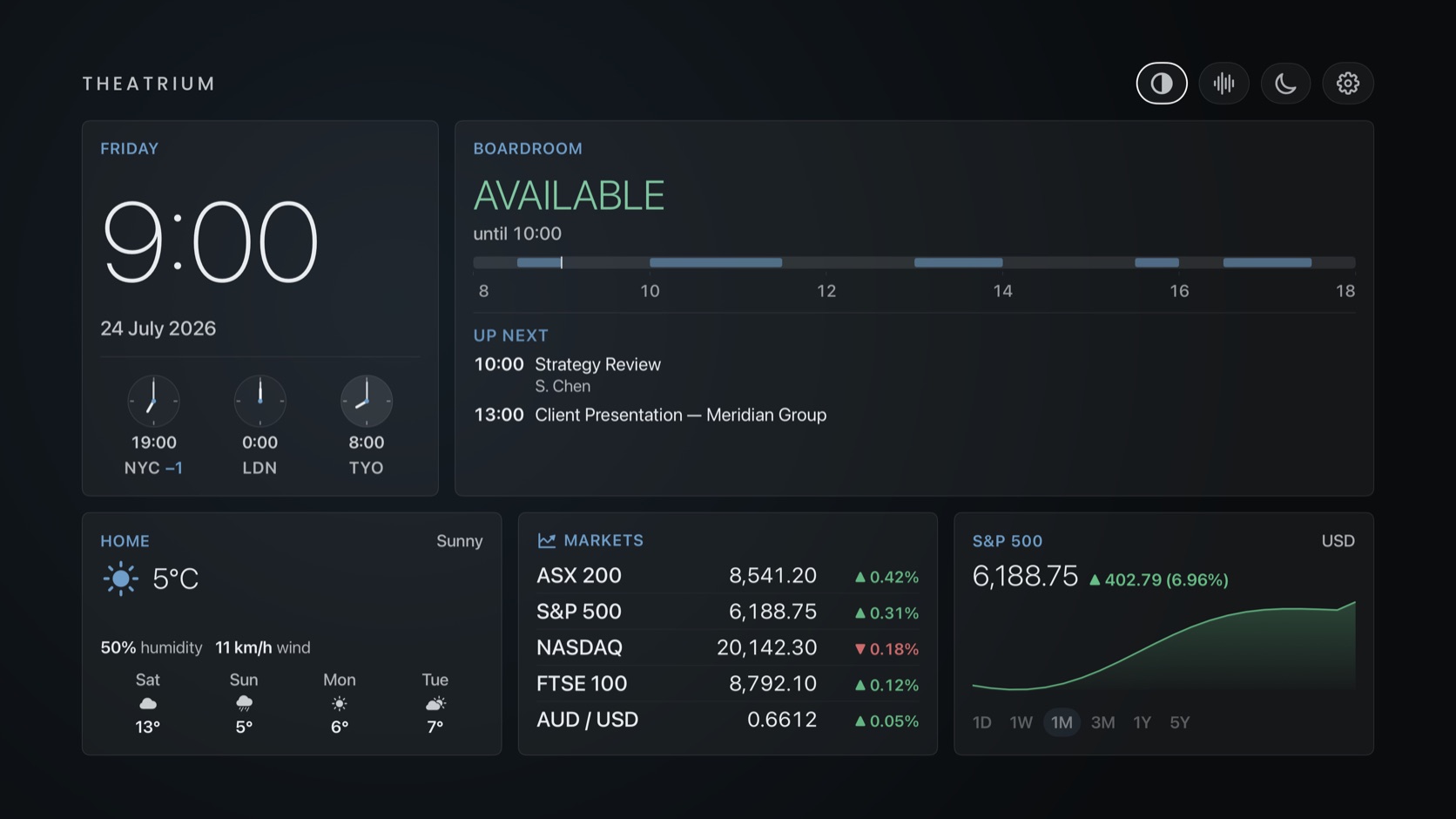Select the 1M chart range

1062,722
